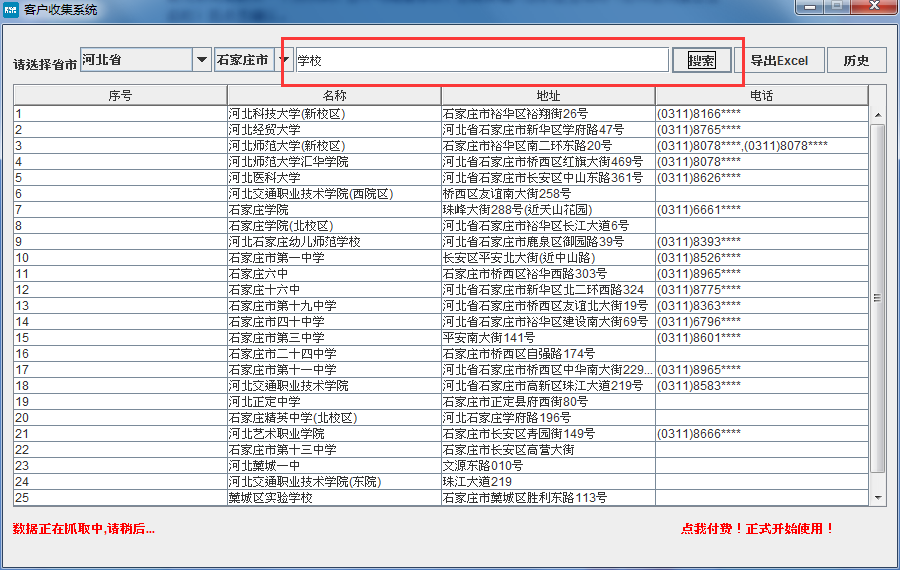Click the scrollbar down arrow in the table
900x570 pixels.
click(x=878, y=497)
